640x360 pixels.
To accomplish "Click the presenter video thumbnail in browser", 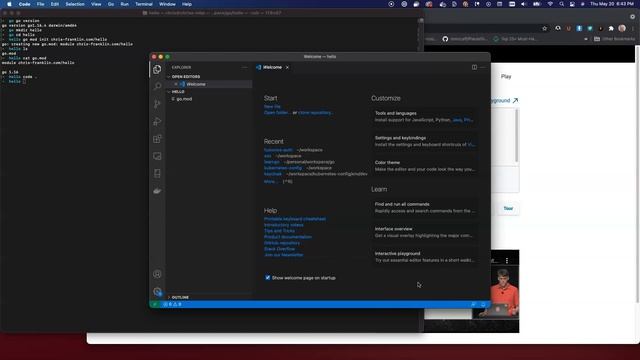I will [504, 291].
